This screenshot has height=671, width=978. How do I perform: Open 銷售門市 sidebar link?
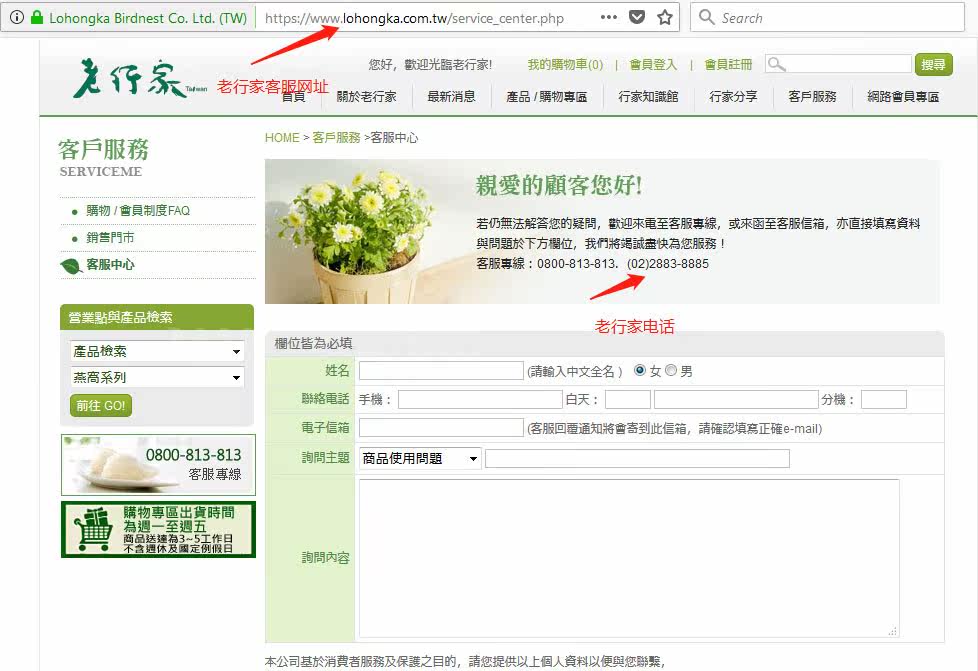click(110, 238)
